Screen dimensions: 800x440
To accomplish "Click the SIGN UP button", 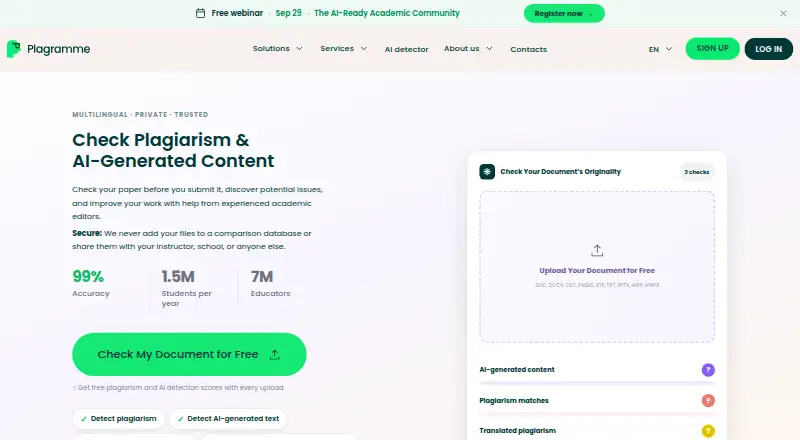I will coord(712,48).
